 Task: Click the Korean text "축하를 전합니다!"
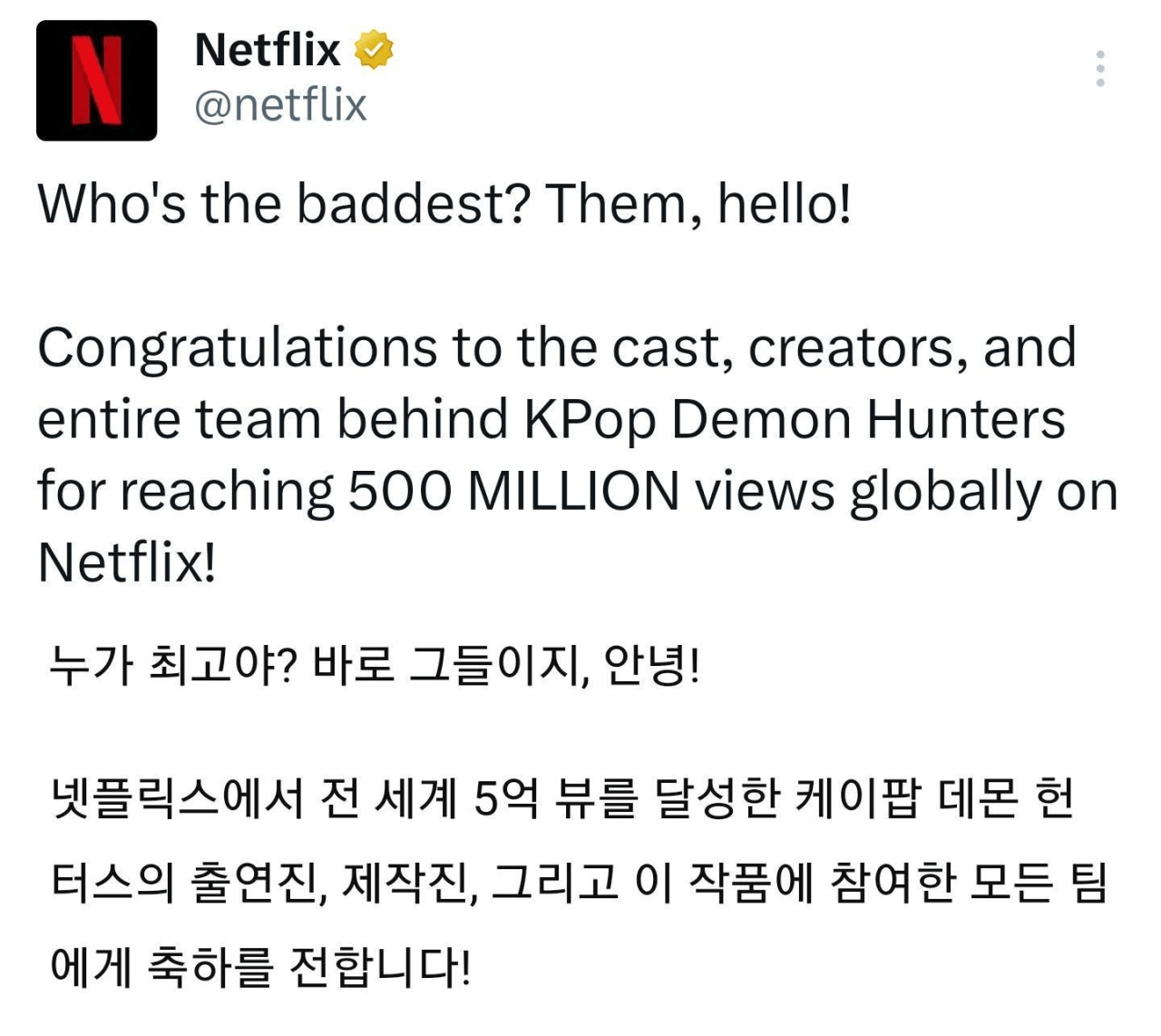(308, 967)
